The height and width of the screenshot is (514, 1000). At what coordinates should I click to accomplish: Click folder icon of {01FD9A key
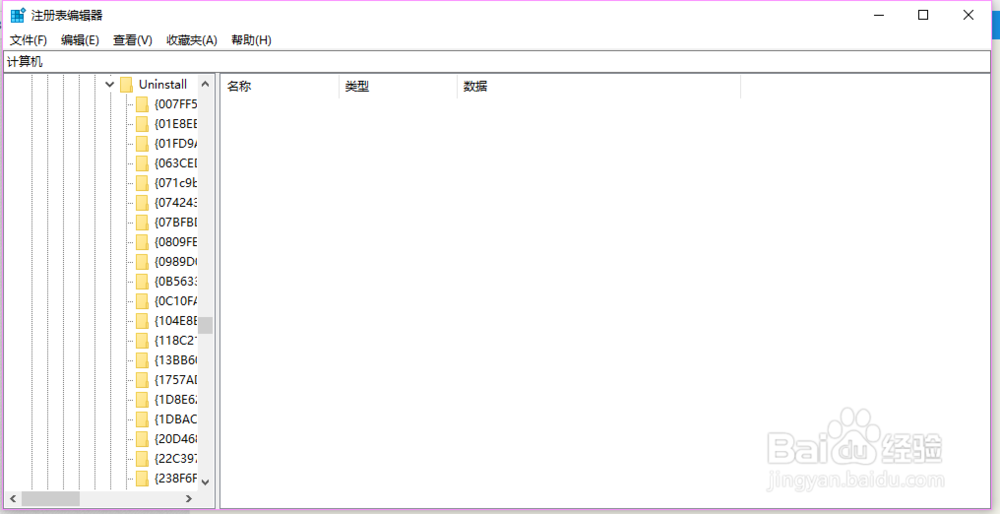pyautogui.click(x=142, y=143)
